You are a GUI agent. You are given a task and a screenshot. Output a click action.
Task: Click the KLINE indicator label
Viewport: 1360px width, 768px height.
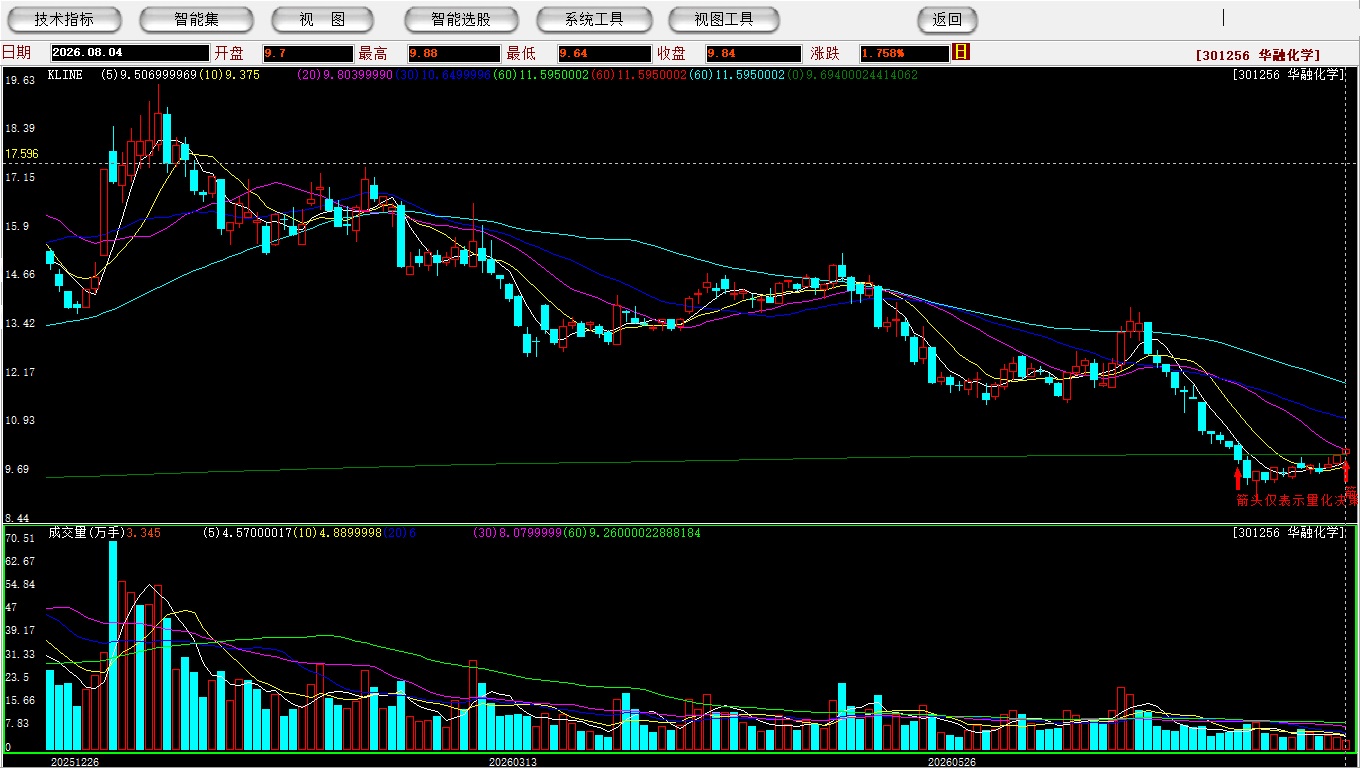point(65,74)
